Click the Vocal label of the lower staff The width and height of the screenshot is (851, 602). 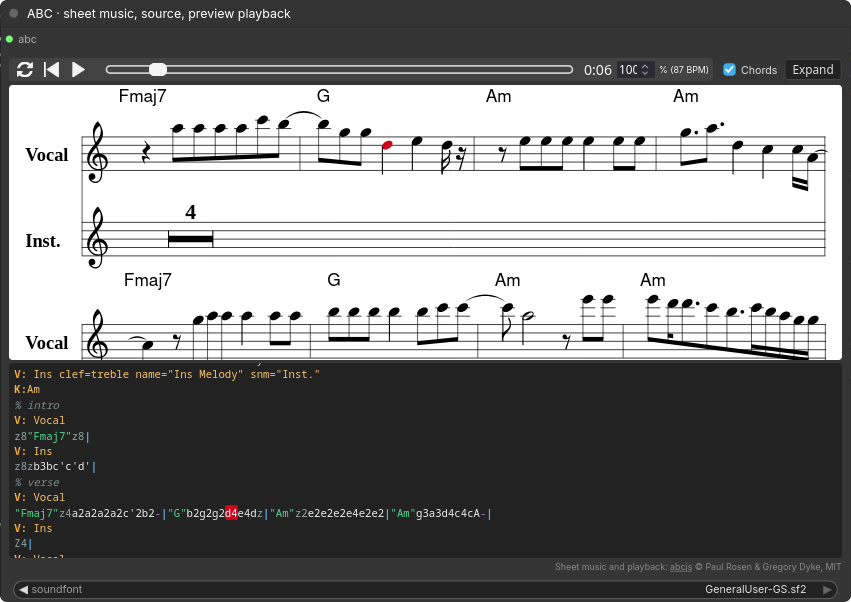coord(47,343)
